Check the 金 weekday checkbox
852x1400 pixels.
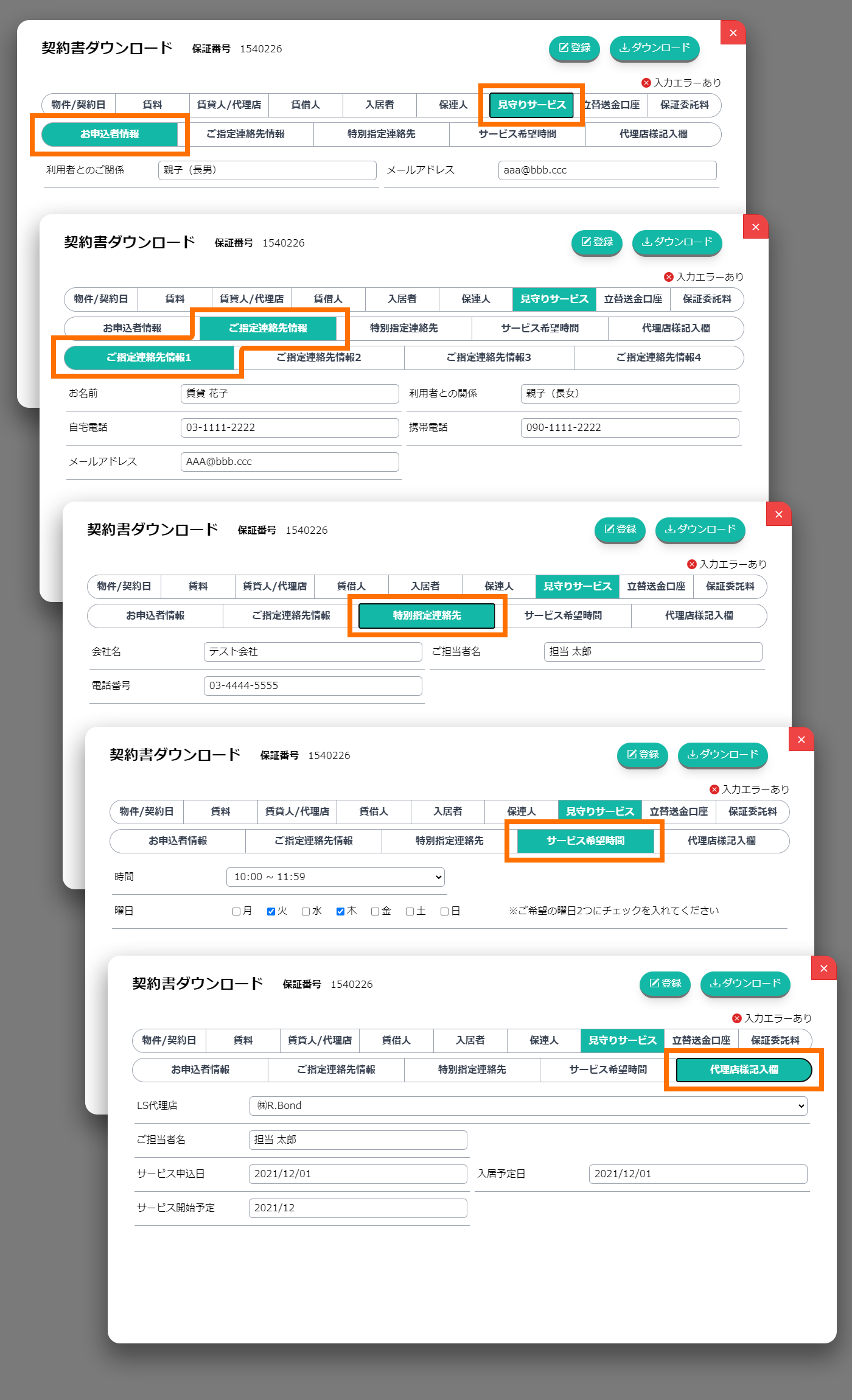[375, 911]
